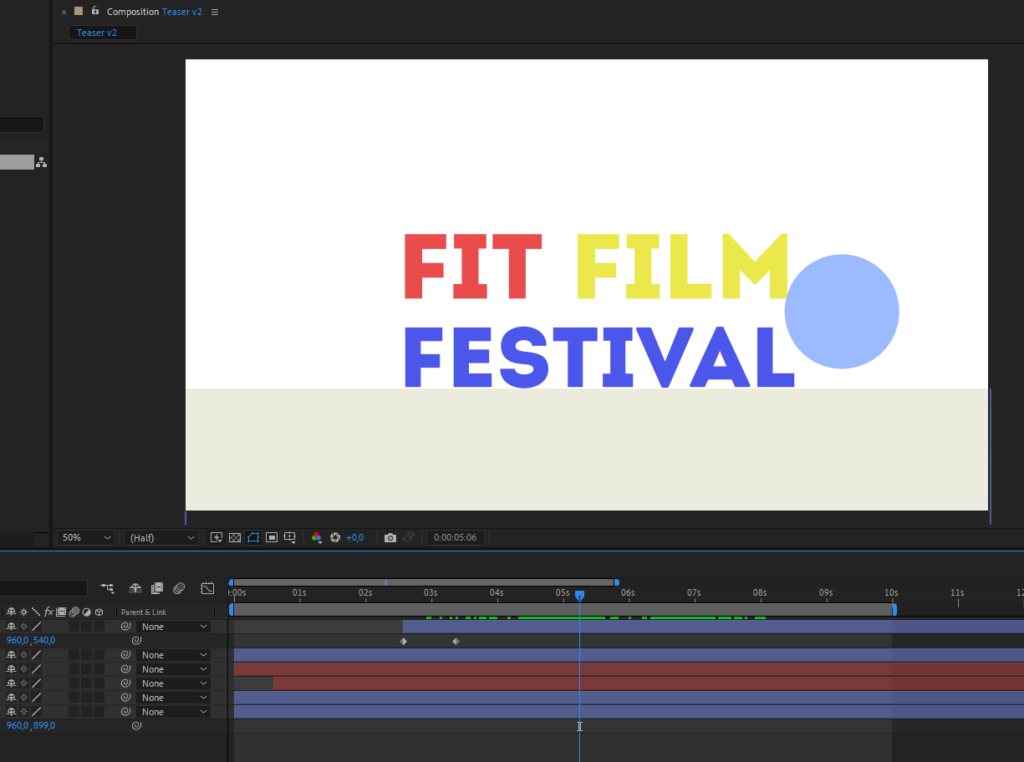Click the 960,0 ,540,0 position value
This screenshot has width=1024, height=762.
(30, 641)
